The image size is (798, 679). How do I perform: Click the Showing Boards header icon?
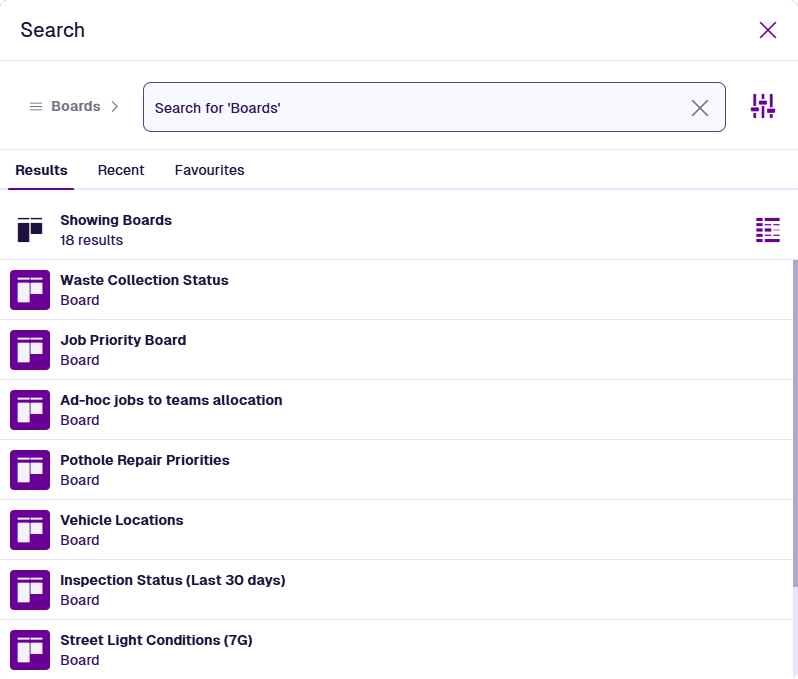coord(30,230)
